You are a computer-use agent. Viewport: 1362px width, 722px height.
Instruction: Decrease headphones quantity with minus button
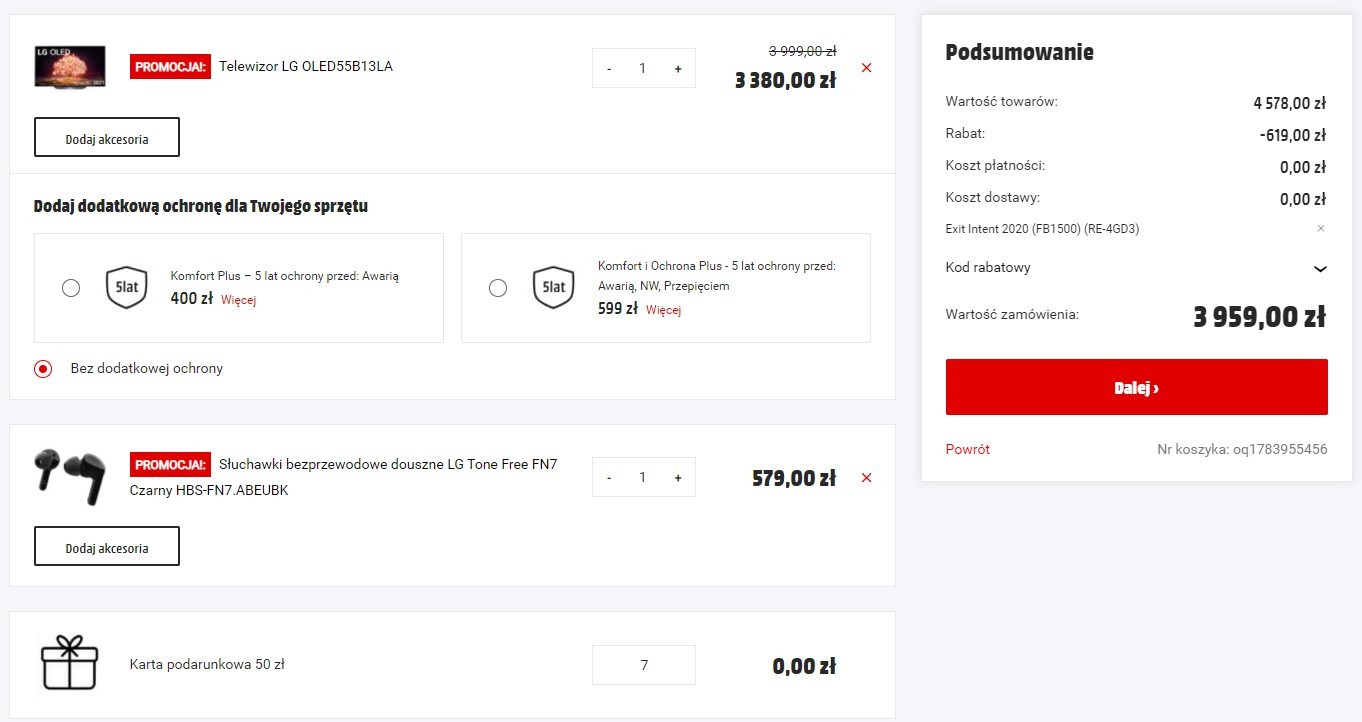(x=609, y=478)
